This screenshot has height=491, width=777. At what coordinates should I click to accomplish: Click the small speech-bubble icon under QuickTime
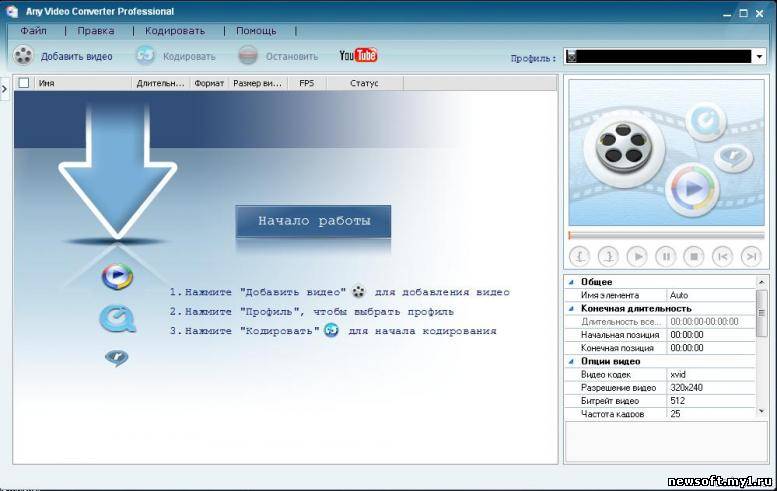(x=117, y=357)
